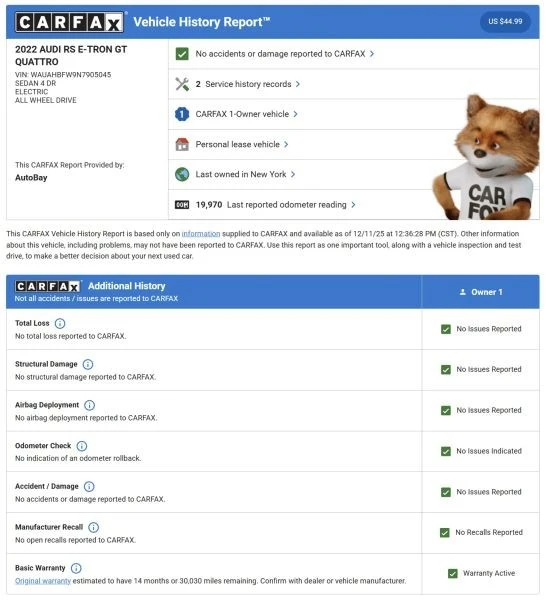This screenshot has width=546, height=600.
Task: Click the CARFAX logo in header
Action: coord(69,22)
